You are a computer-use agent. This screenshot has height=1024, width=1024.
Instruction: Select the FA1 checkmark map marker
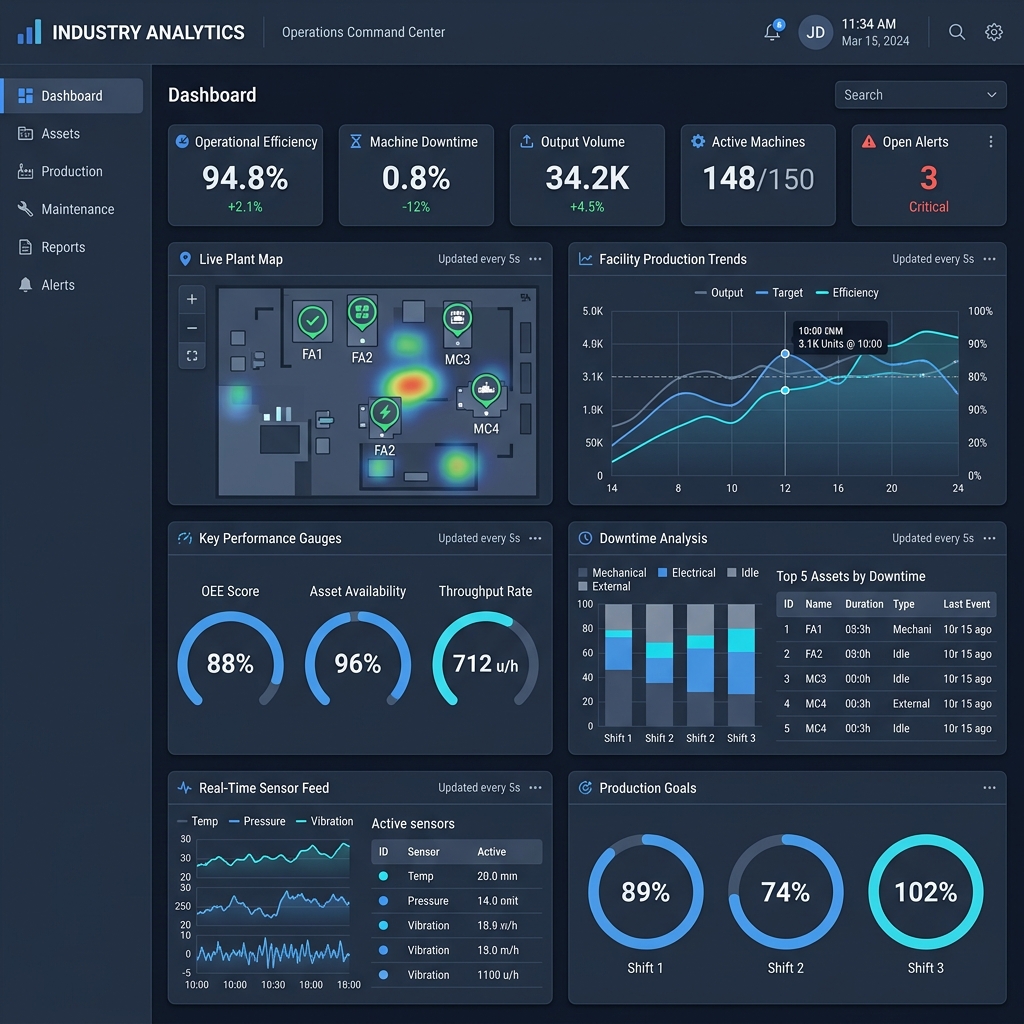point(312,321)
